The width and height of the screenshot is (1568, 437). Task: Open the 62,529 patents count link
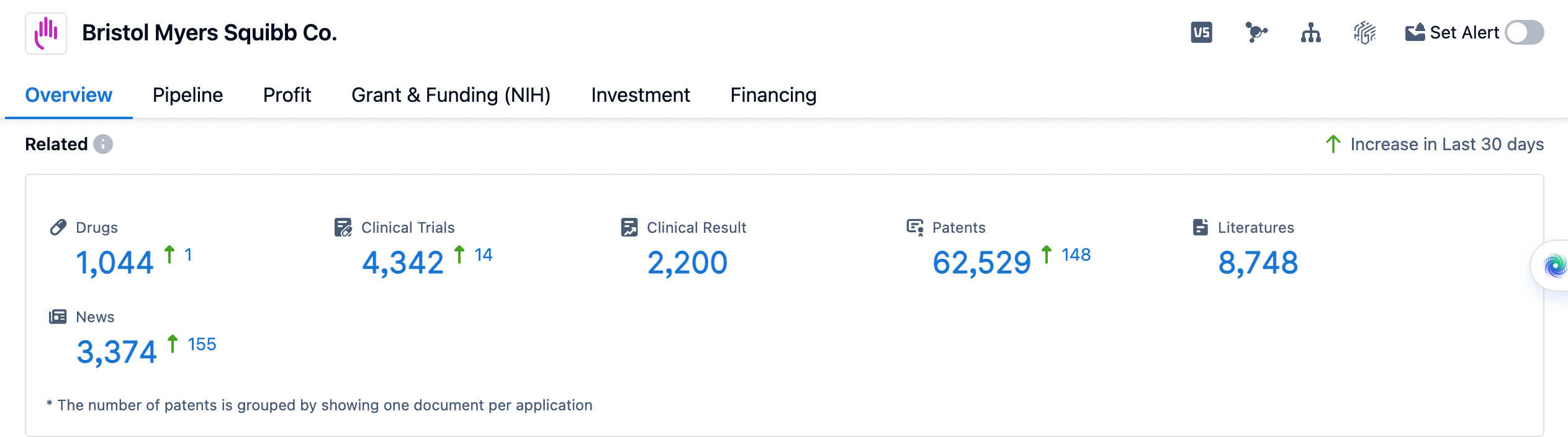981,263
